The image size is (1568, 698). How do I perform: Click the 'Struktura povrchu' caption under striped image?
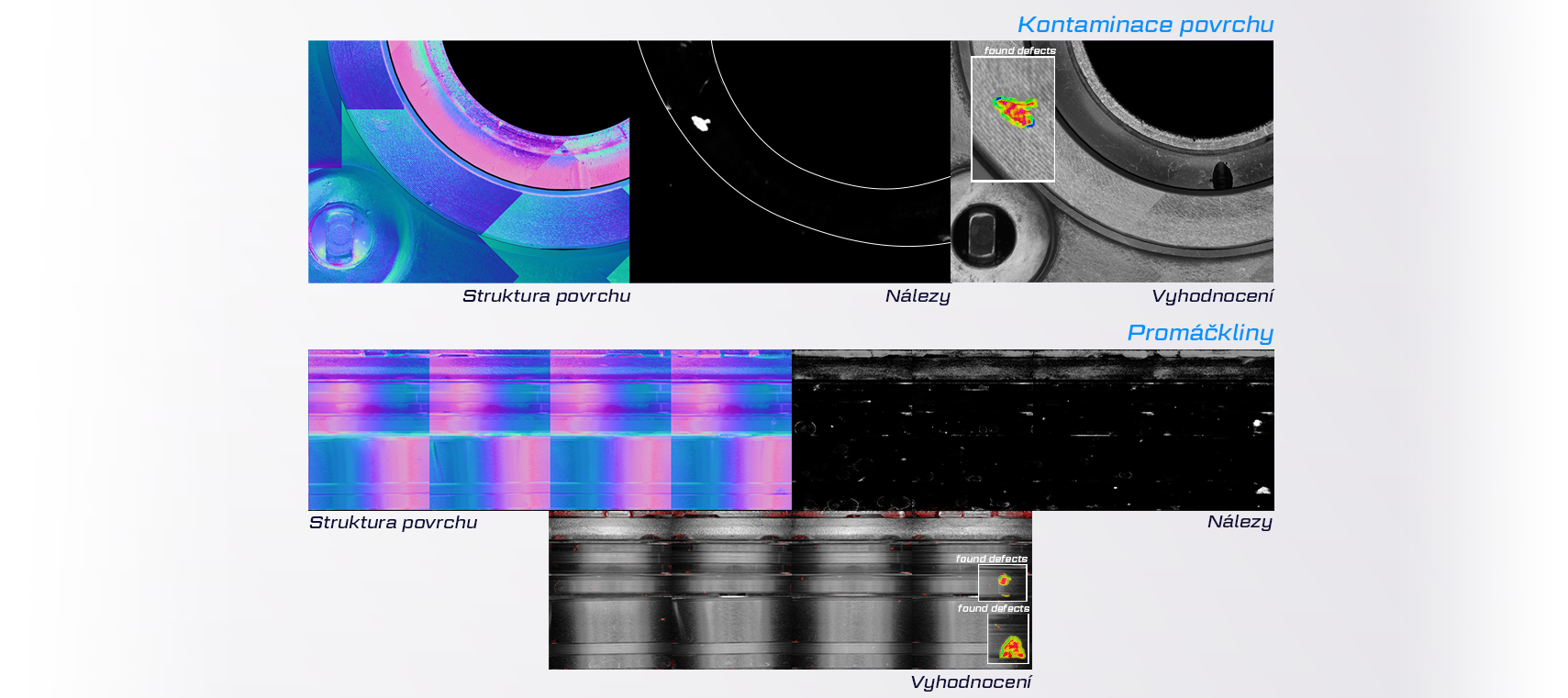(x=393, y=523)
